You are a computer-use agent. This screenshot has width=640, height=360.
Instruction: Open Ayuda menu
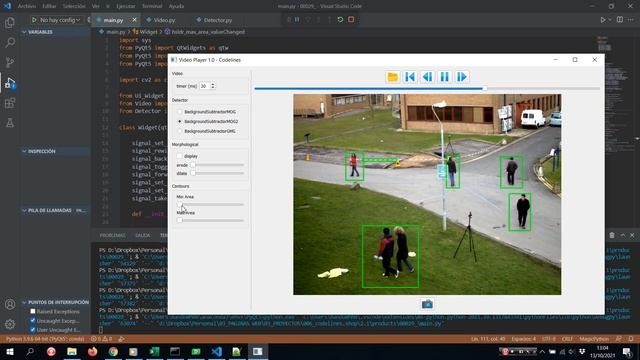(176, 6)
